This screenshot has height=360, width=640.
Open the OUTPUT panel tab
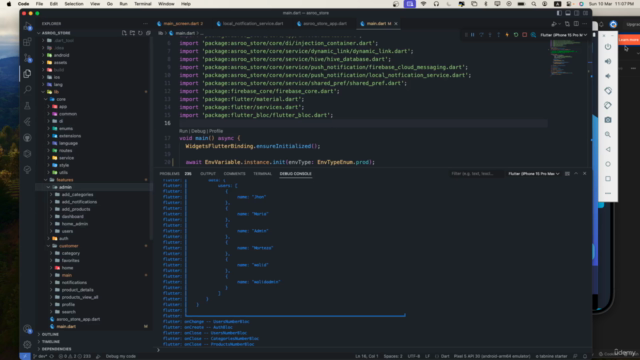208,174
